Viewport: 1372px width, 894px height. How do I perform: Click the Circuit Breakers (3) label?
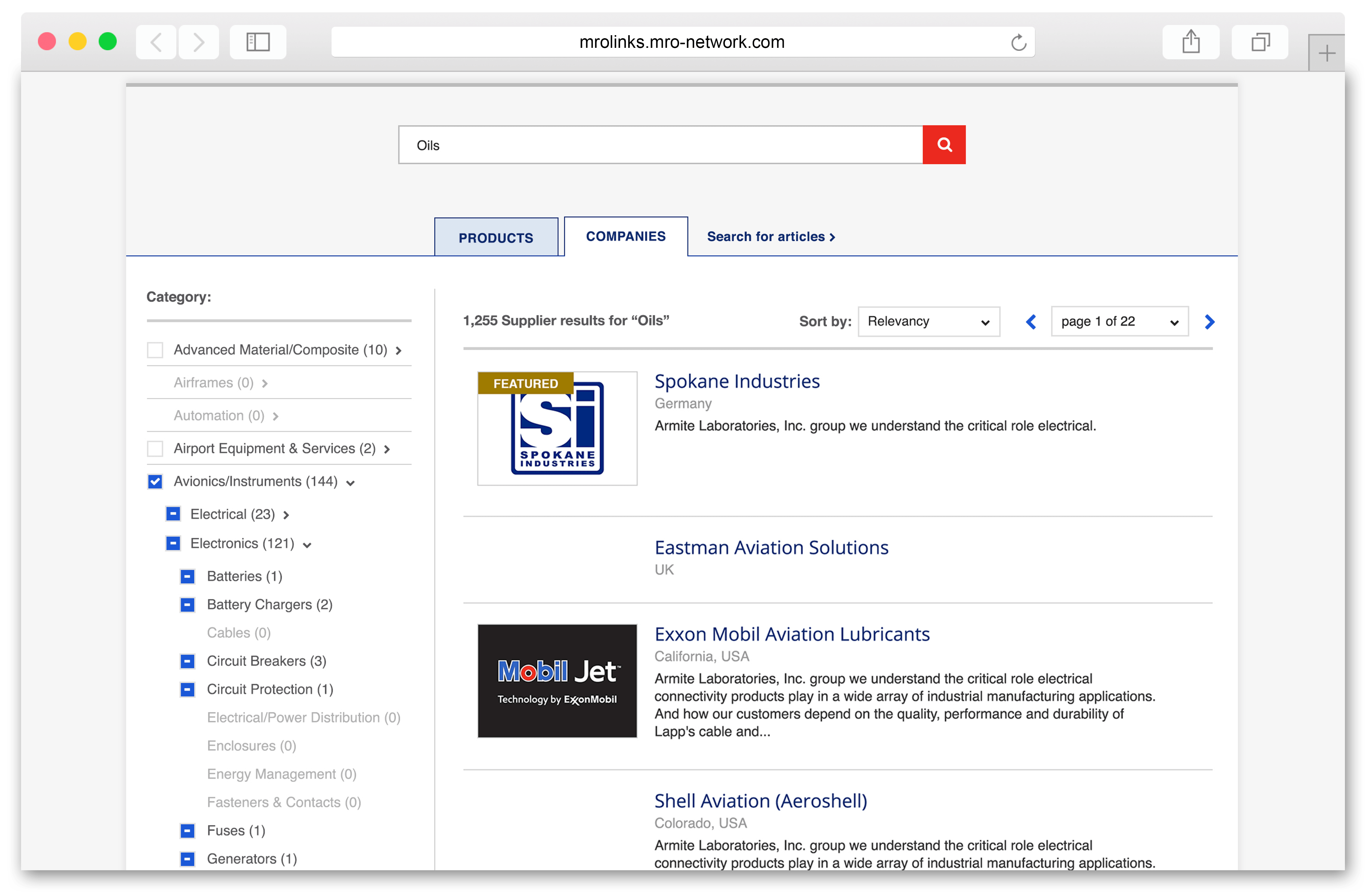(266, 661)
